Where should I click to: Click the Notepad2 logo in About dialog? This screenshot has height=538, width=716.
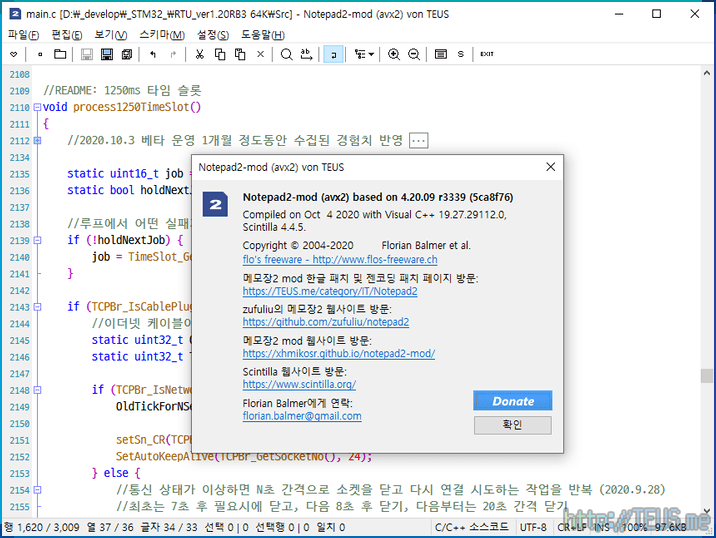point(215,205)
